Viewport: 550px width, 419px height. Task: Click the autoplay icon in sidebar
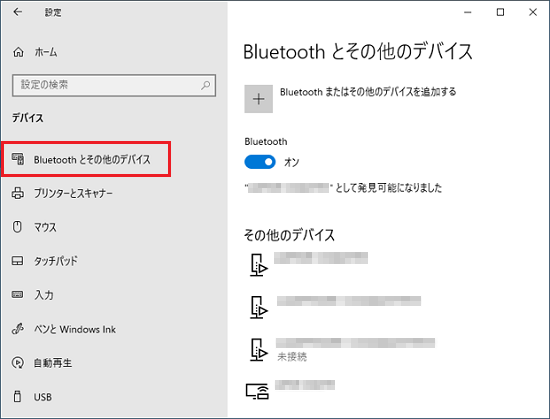18,363
